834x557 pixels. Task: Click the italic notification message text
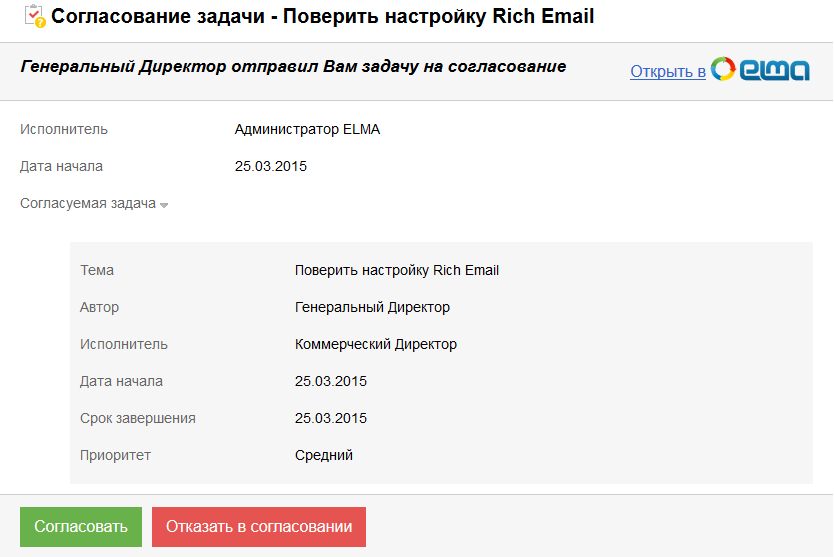click(293, 67)
